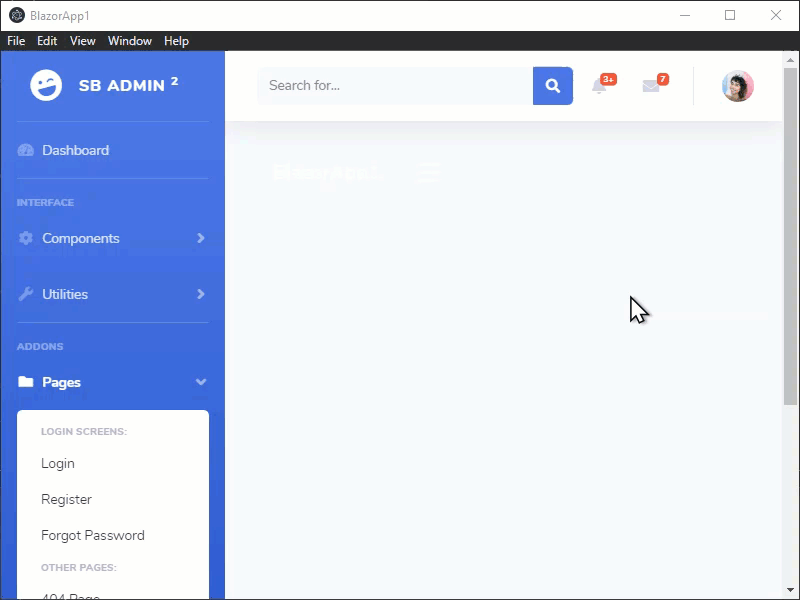This screenshot has width=800, height=600.
Task: Open the alerts bell icon with 3+ badge
Action: [x=600, y=88]
